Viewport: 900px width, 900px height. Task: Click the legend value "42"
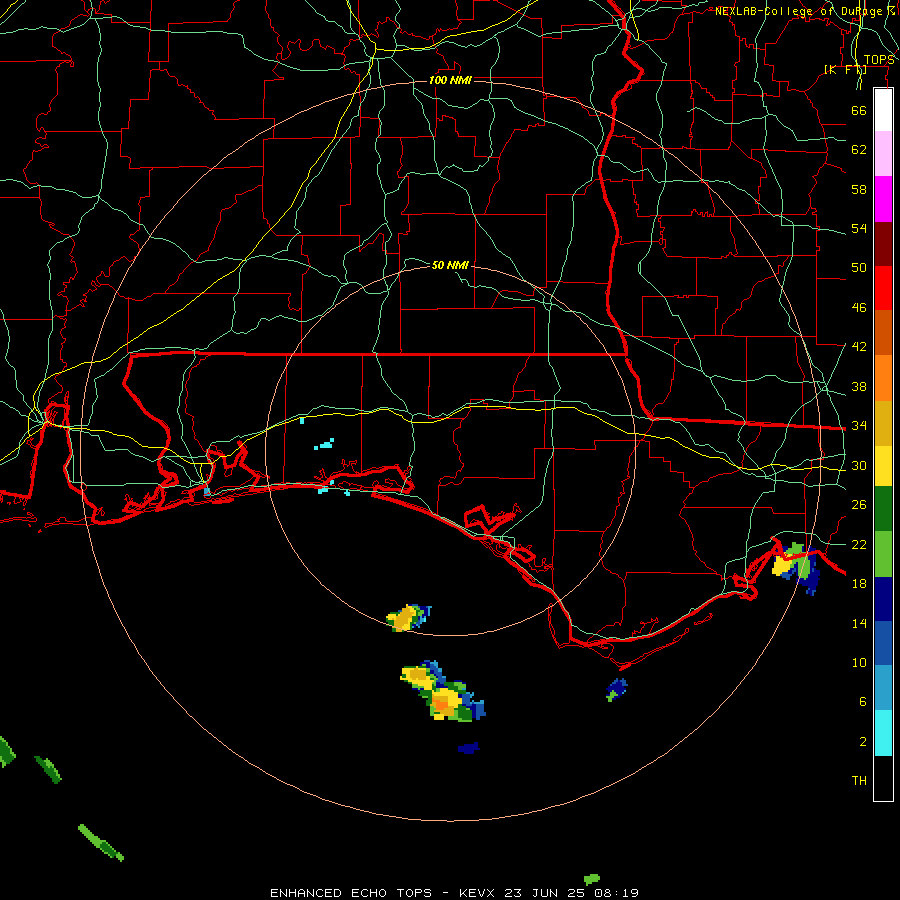[859, 346]
